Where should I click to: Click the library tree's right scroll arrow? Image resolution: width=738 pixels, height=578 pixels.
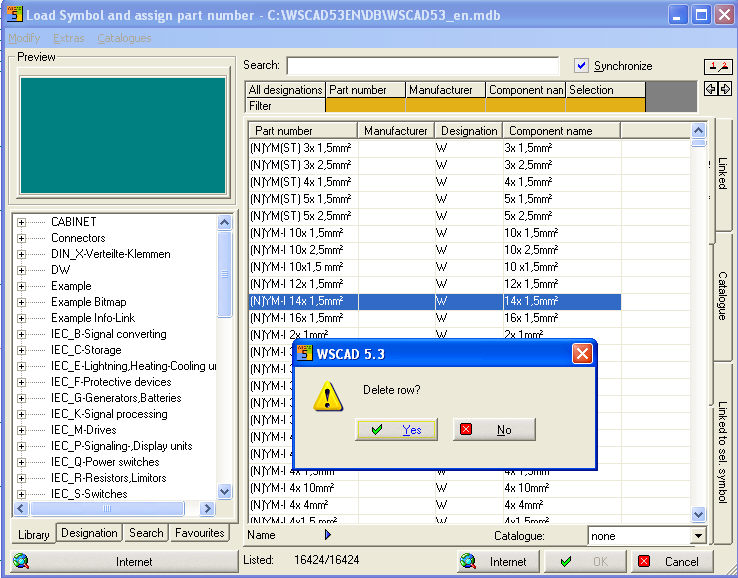click(207, 508)
